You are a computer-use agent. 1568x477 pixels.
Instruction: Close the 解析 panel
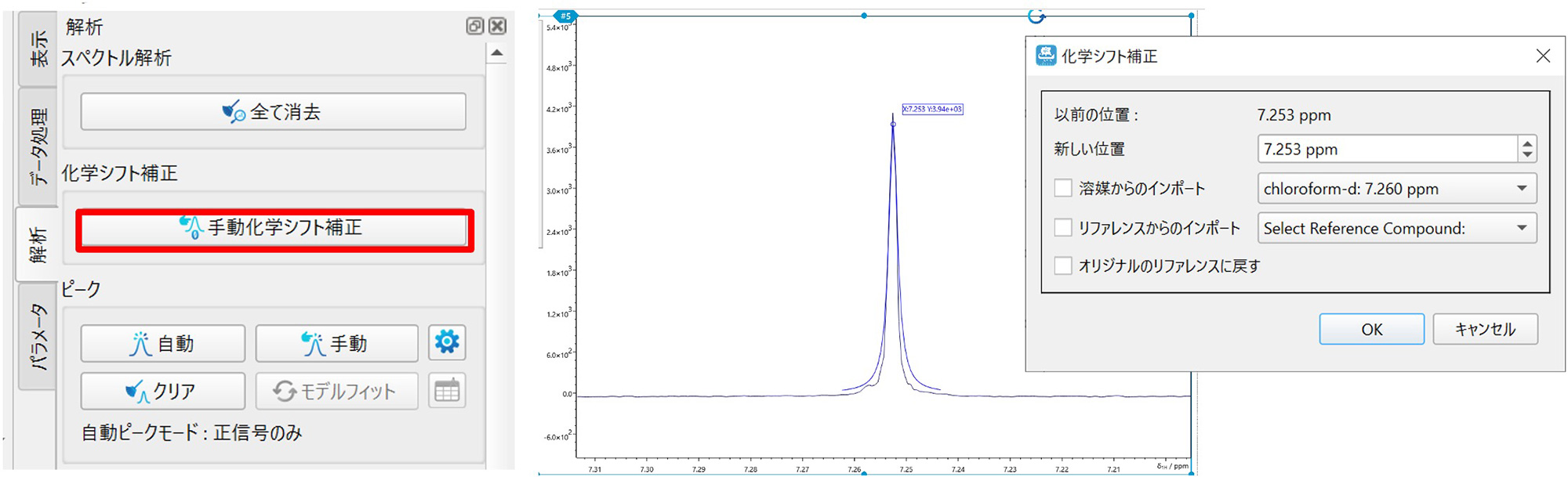[x=497, y=27]
